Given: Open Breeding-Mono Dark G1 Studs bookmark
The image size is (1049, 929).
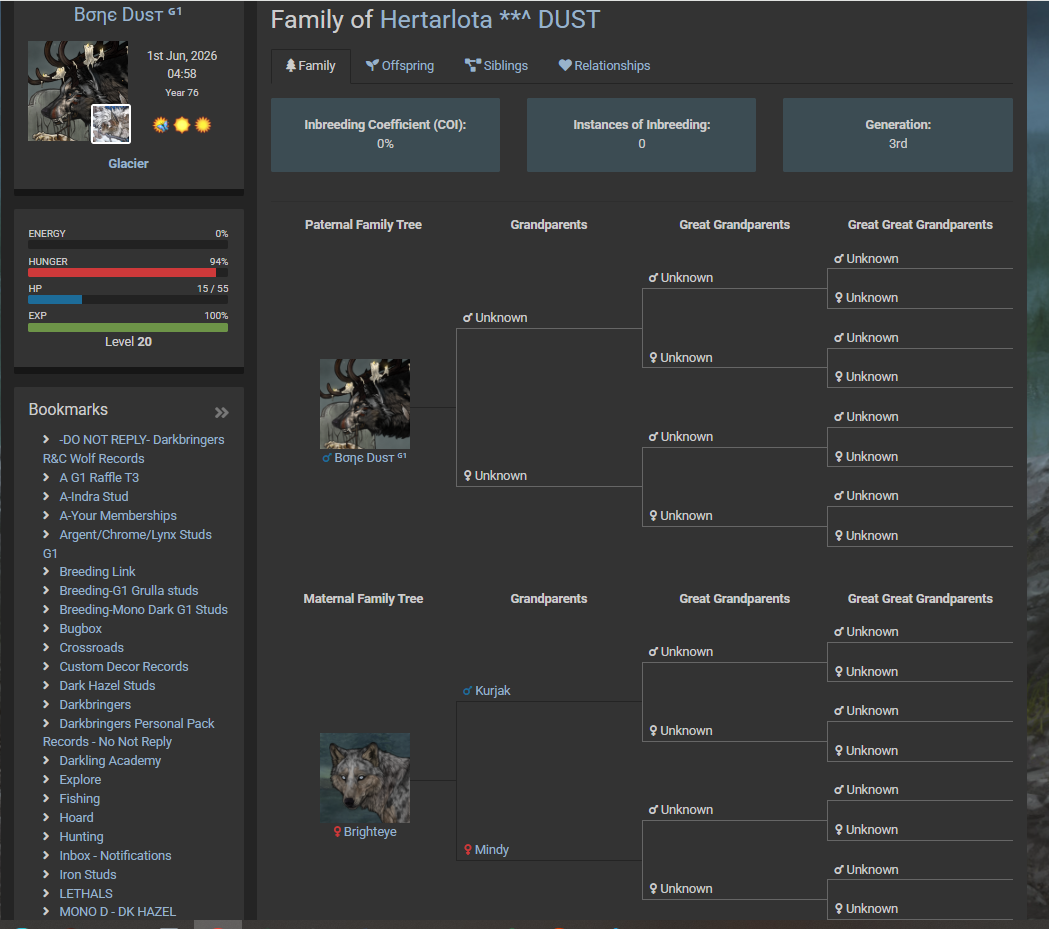Looking at the screenshot, I should [143, 609].
